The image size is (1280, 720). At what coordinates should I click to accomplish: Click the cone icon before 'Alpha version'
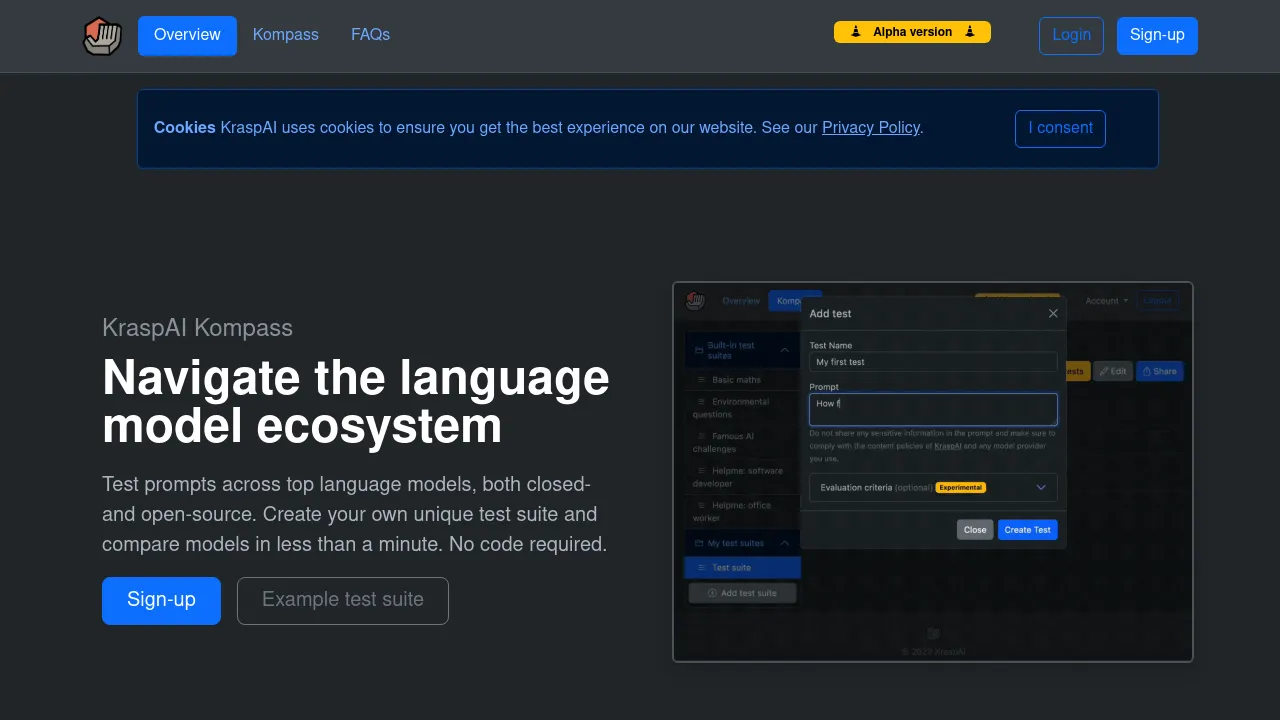click(x=856, y=32)
